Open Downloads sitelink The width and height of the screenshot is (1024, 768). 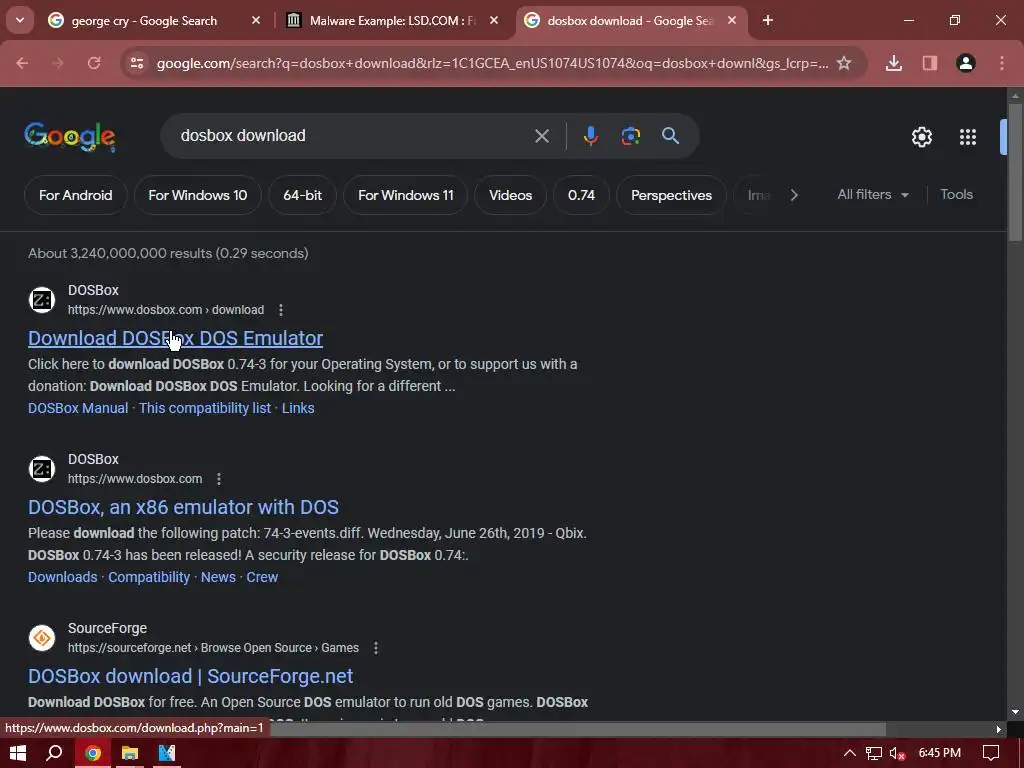pos(63,577)
